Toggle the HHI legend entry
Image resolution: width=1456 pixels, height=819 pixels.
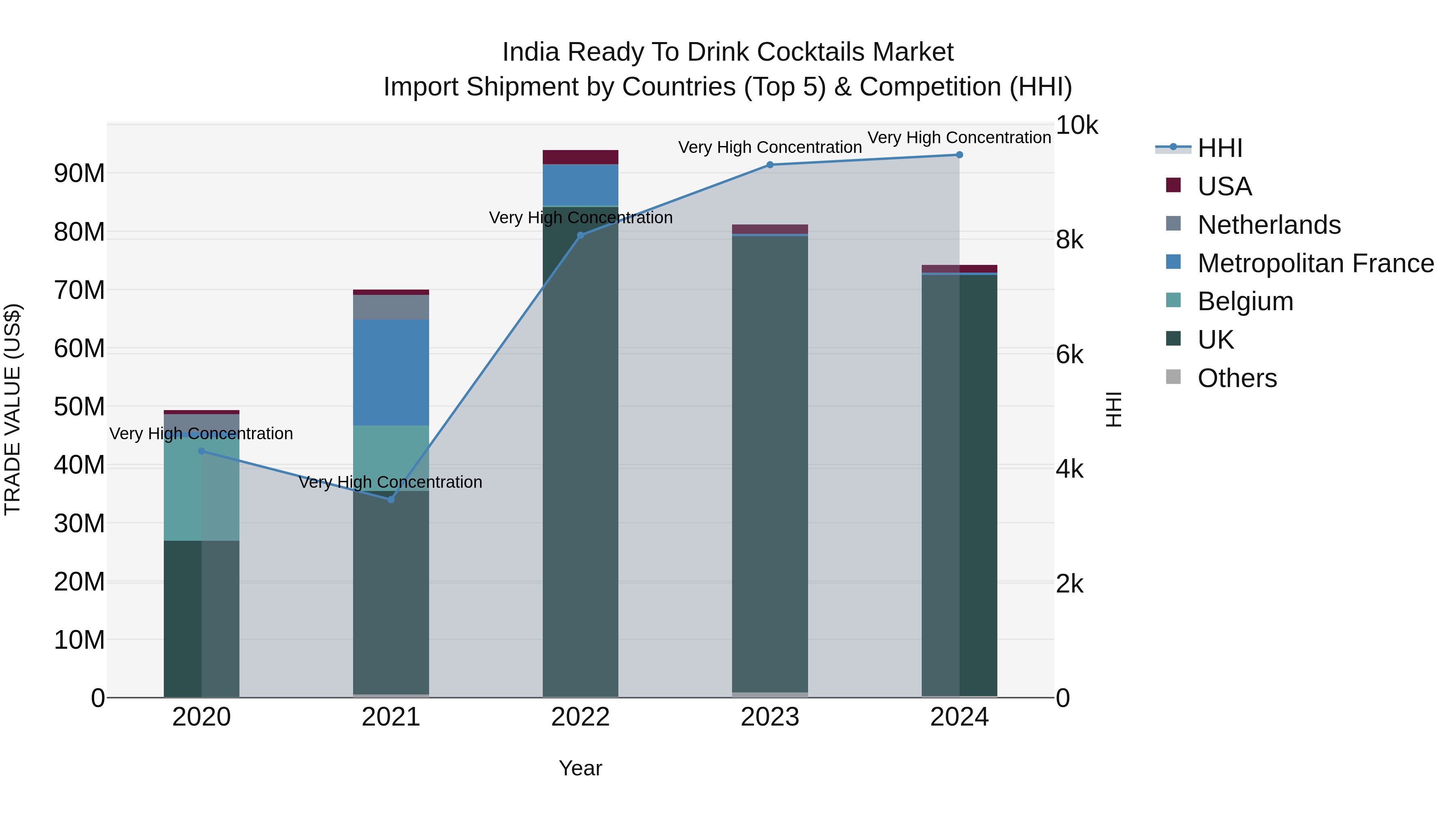click(x=1199, y=148)
